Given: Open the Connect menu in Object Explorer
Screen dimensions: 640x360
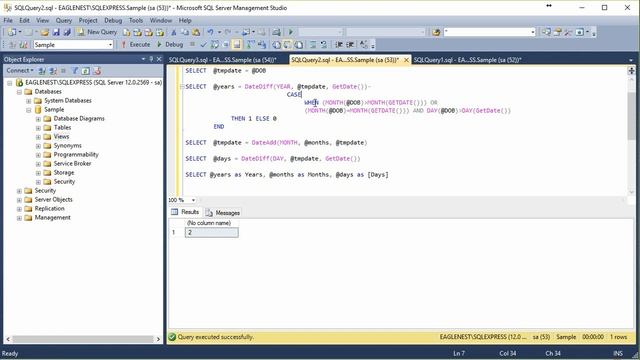Looking at the screenshot, I should [20, 71].
